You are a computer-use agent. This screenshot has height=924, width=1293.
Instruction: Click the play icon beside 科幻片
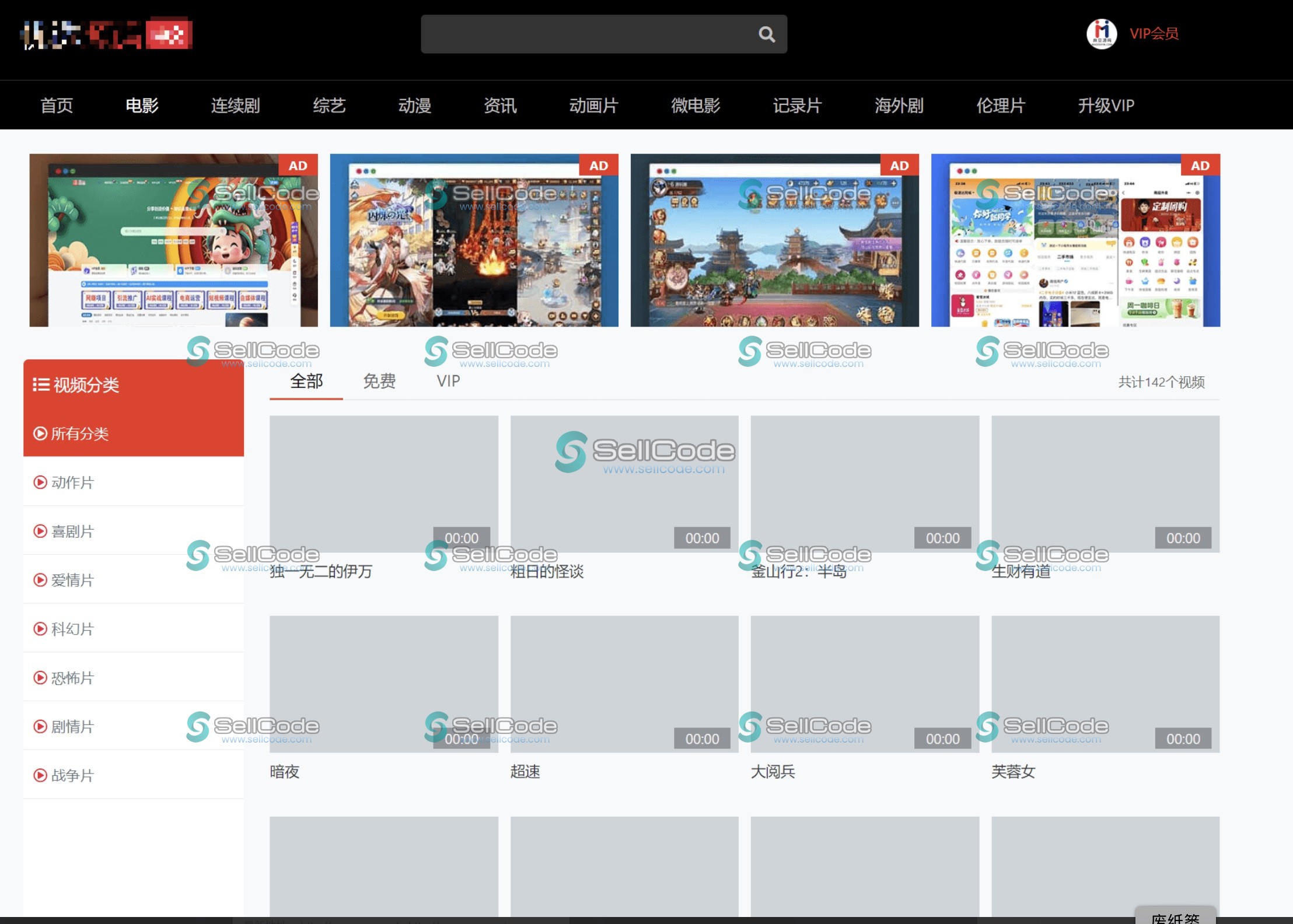pos(40,629)
